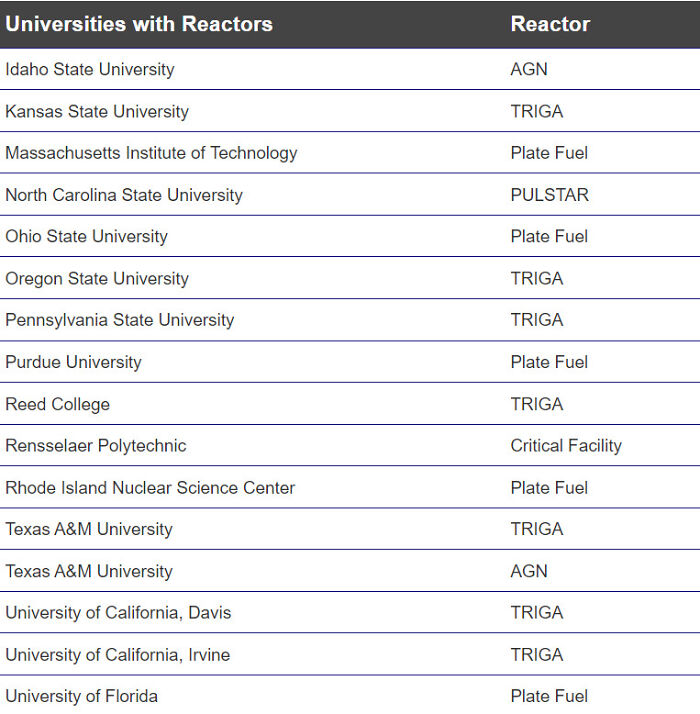Click the Kansas State University entry

[97, 111]
